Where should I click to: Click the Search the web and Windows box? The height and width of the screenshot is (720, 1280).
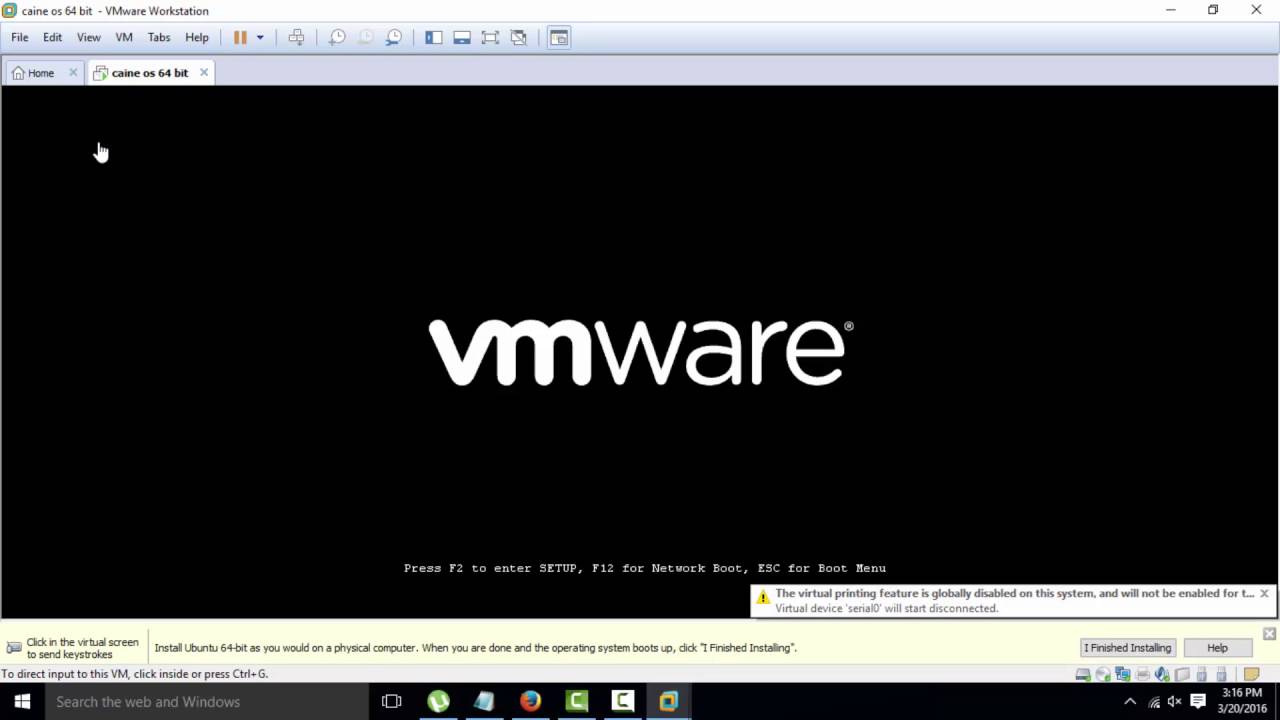point(208,702)
